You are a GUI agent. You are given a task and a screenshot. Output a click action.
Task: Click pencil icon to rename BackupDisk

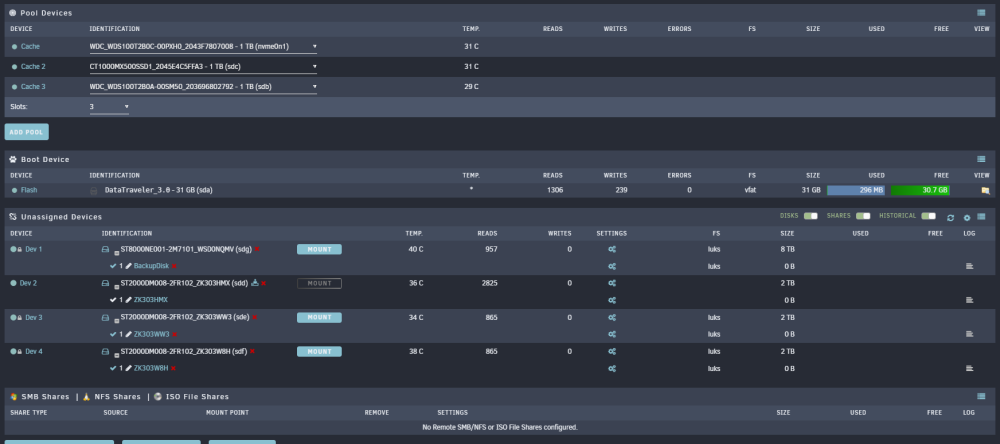[128, 266]
